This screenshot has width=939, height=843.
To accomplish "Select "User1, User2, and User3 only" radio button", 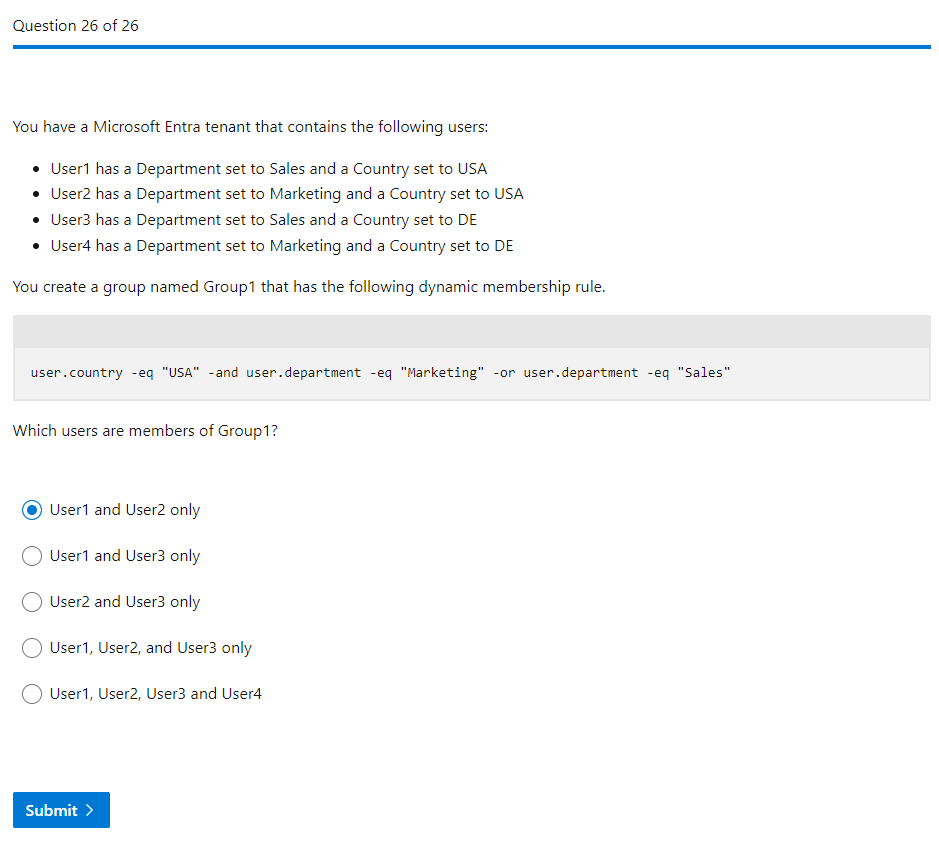I will pos(32,648).
